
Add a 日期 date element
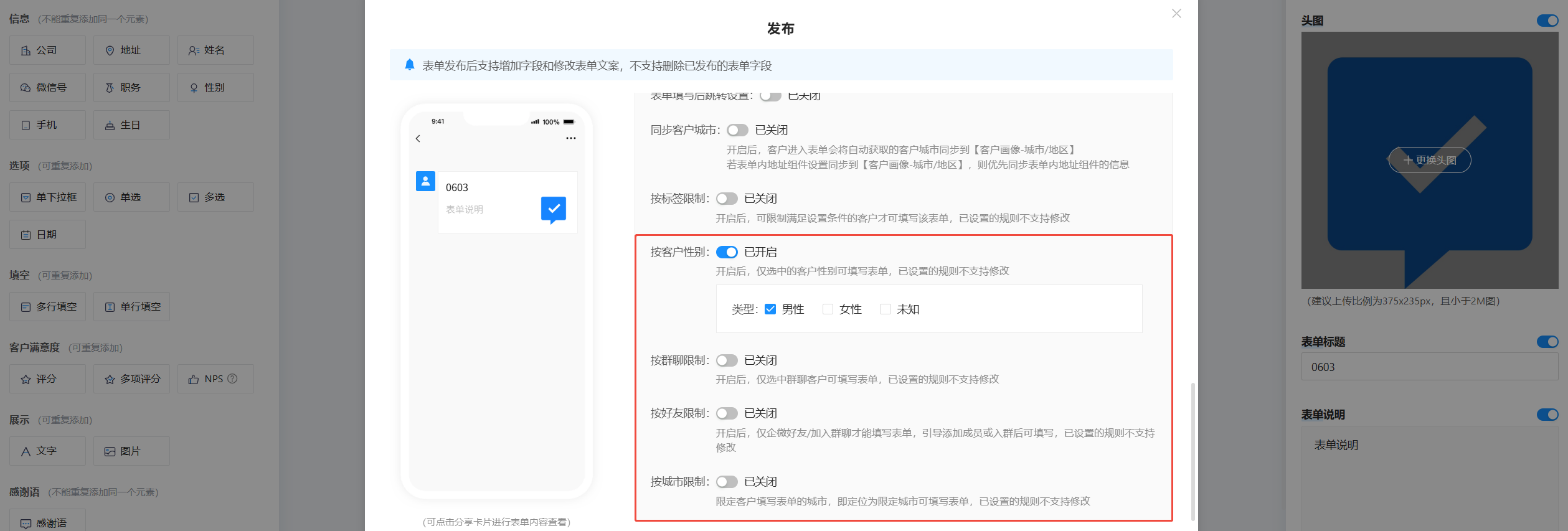[47, 235]
